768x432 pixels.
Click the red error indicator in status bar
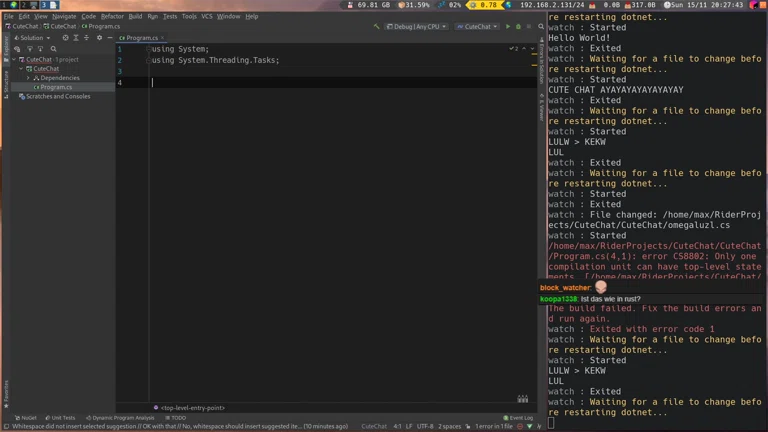click(520, 427)
